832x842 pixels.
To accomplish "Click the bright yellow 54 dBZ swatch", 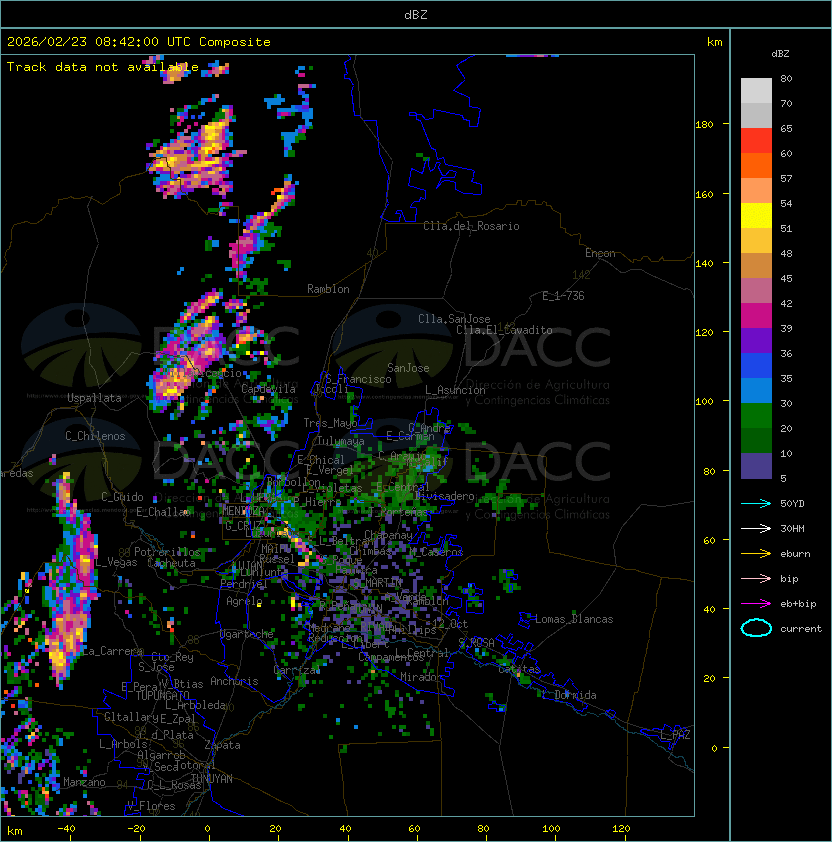I will click(756, 215).
